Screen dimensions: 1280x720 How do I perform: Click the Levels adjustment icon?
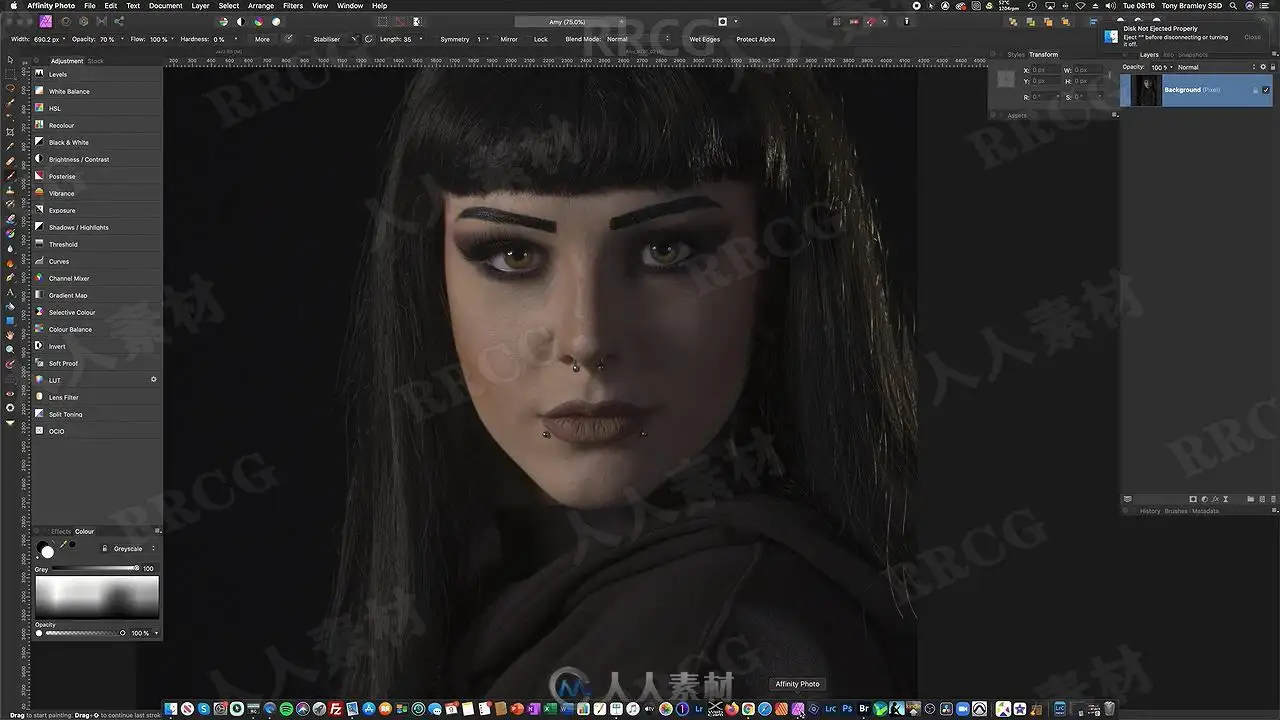click(x=39, y=74)
